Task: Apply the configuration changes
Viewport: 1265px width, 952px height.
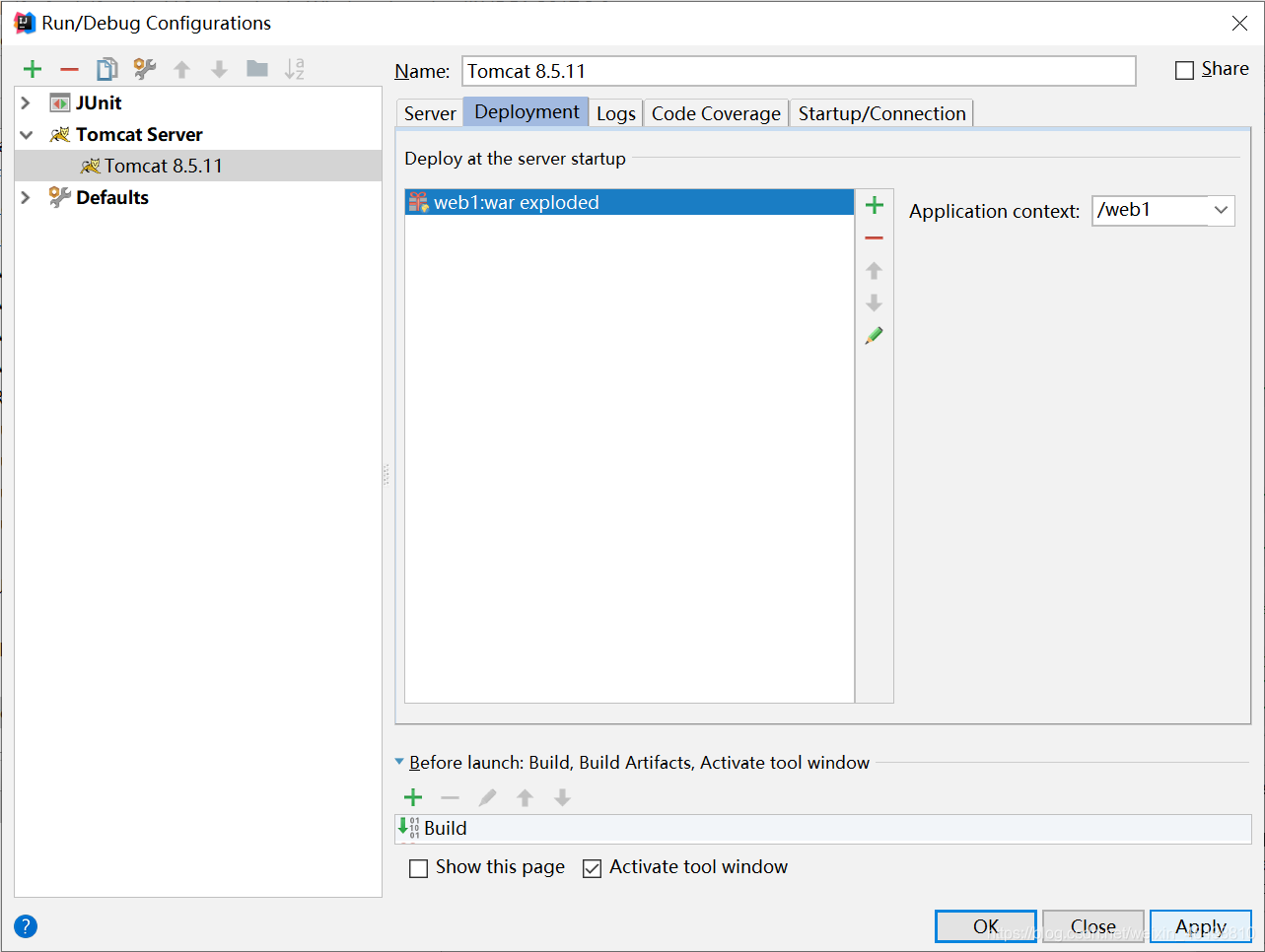Action: [x=1201, y=926]
